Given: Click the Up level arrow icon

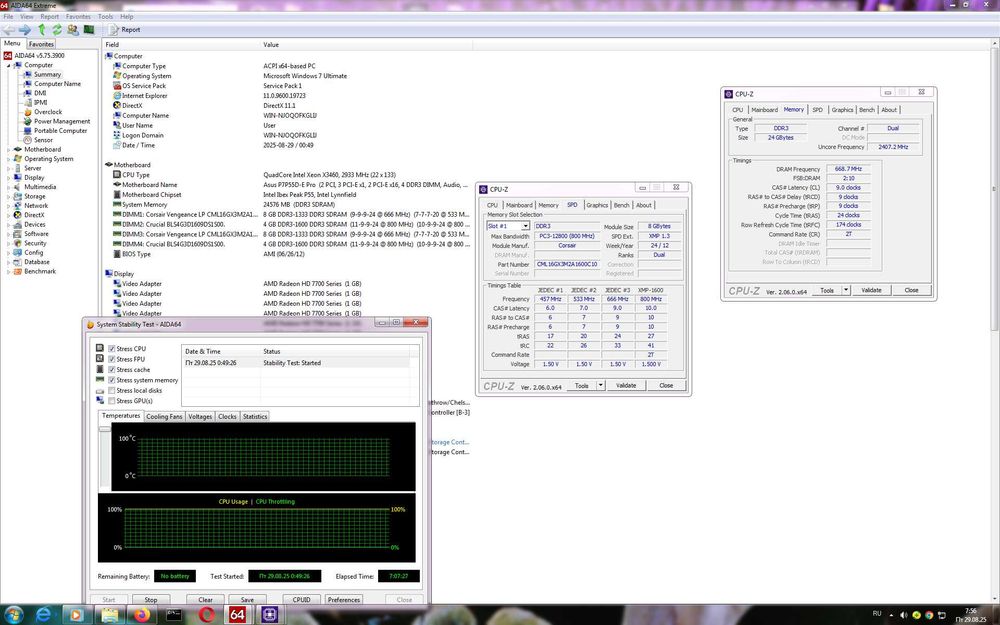Looking at the screenshot, I should (x=42, y=30).
